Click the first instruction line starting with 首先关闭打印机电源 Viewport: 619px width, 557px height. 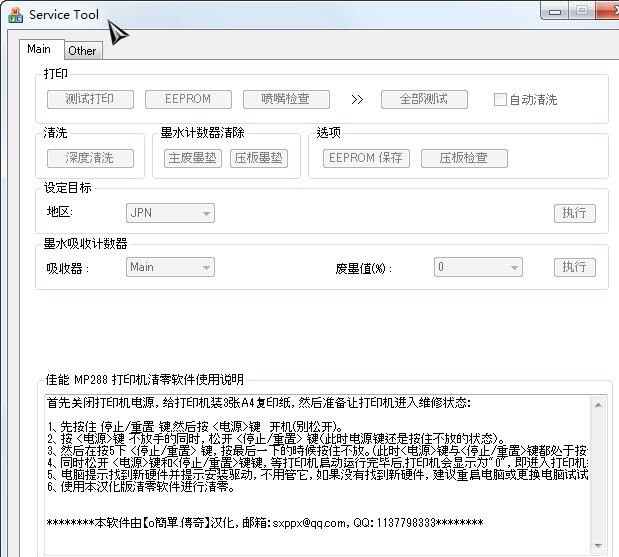click(x=259, y=403)
